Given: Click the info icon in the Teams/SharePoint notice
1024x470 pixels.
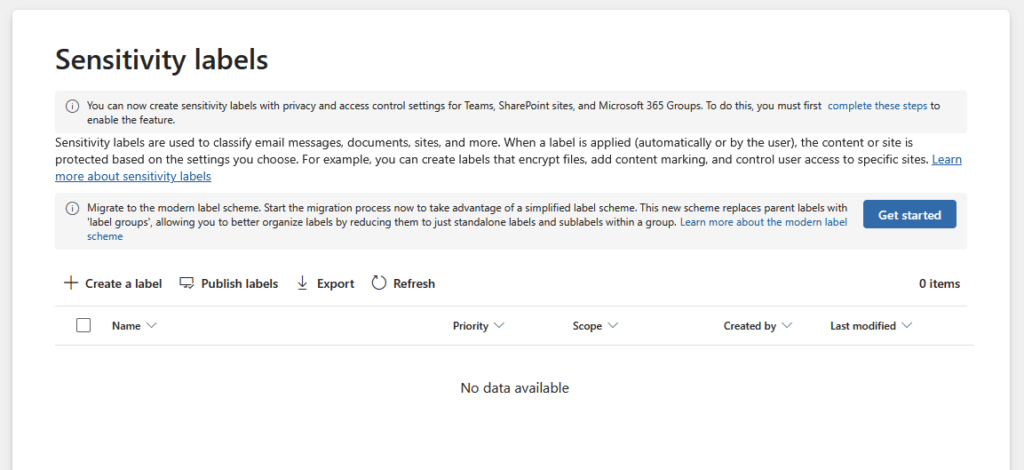Looking at the screenshot, I should click(x=72, y=106).
